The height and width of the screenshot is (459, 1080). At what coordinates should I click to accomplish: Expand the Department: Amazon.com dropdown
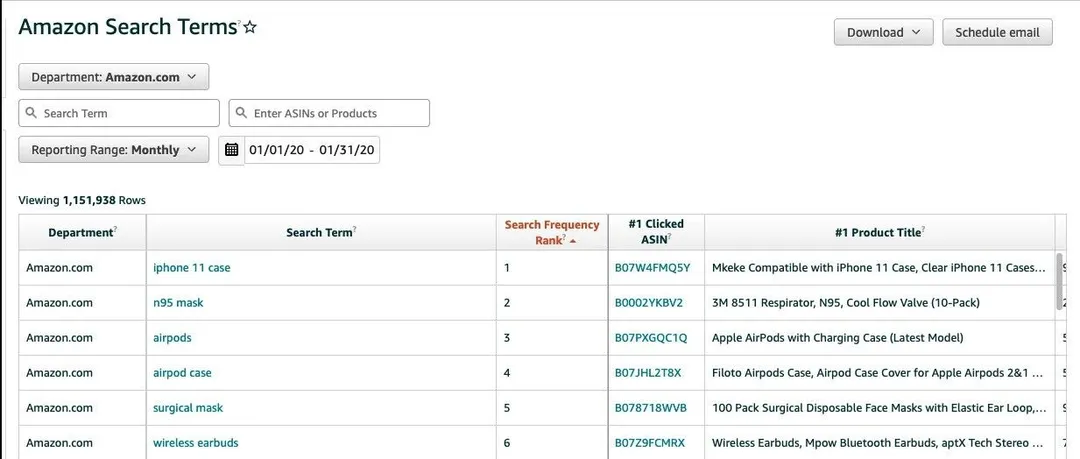coord(114,77)
